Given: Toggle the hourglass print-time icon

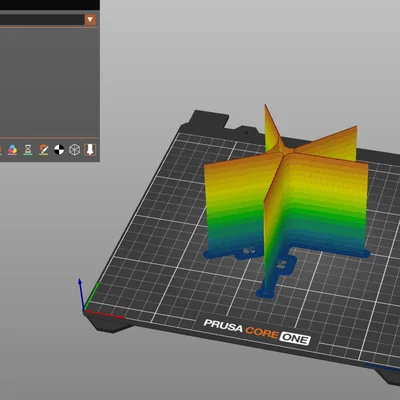Looking at the screenshot, I should click(x=28, y=150).
